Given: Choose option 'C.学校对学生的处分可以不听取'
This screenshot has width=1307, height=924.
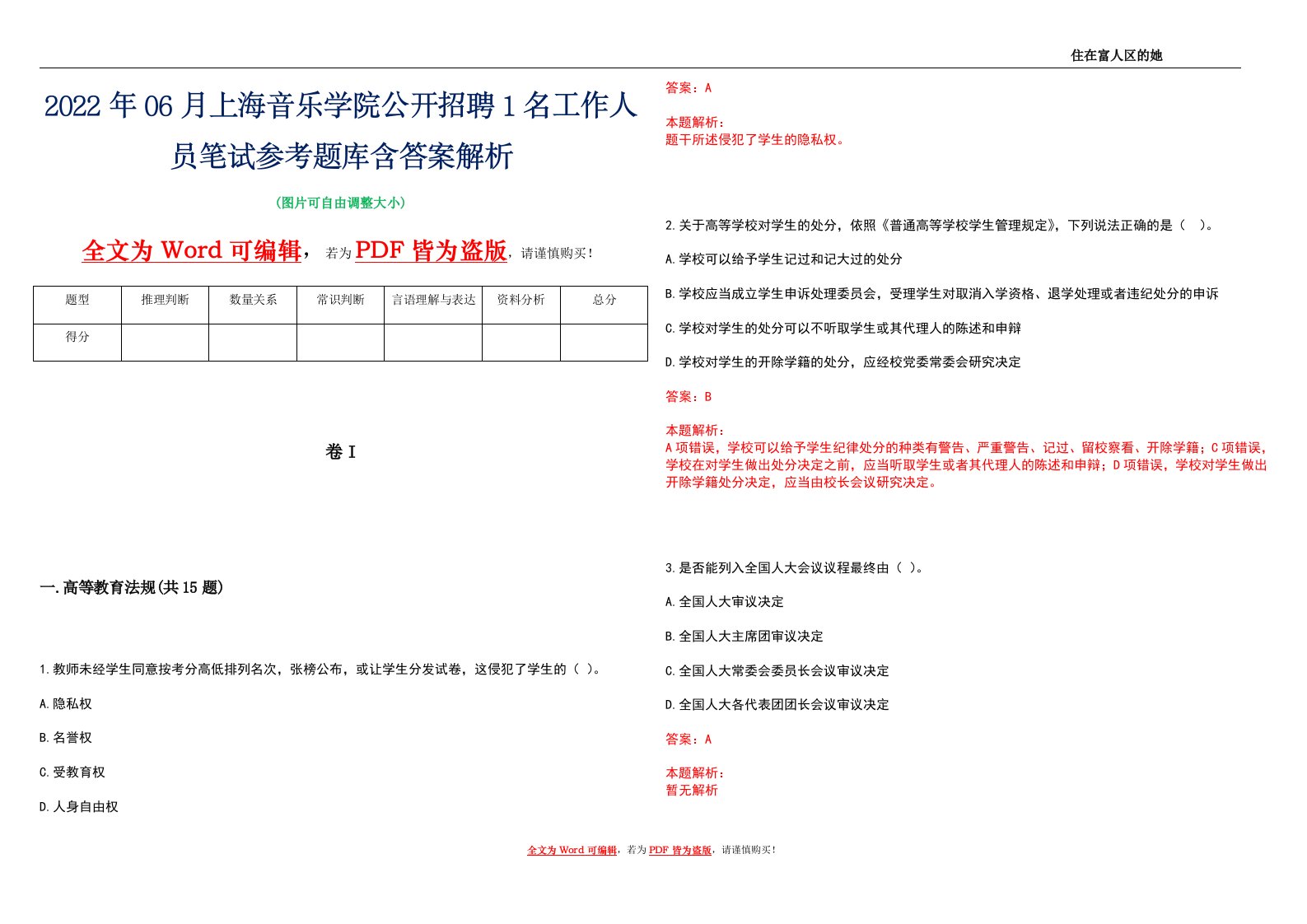Looking at the screenshot, I should (843, 329).
